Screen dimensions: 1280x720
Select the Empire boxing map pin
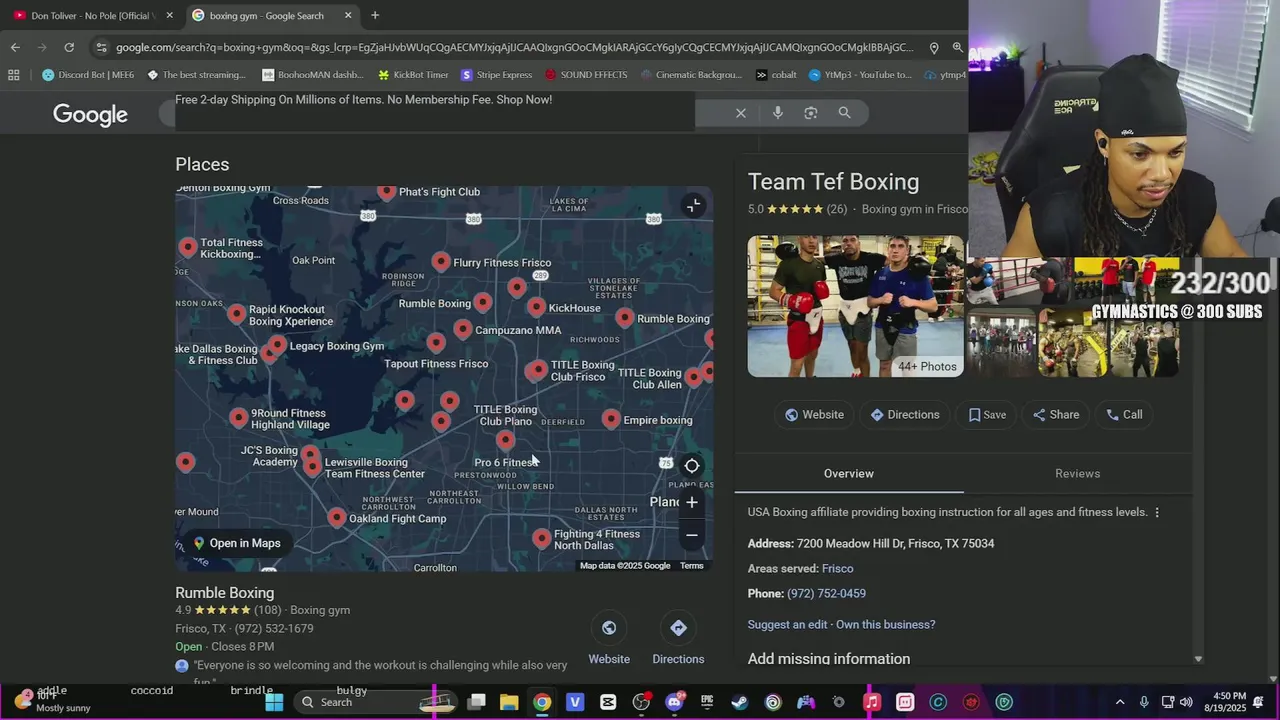pyautogui.click(x=611, y=419)
